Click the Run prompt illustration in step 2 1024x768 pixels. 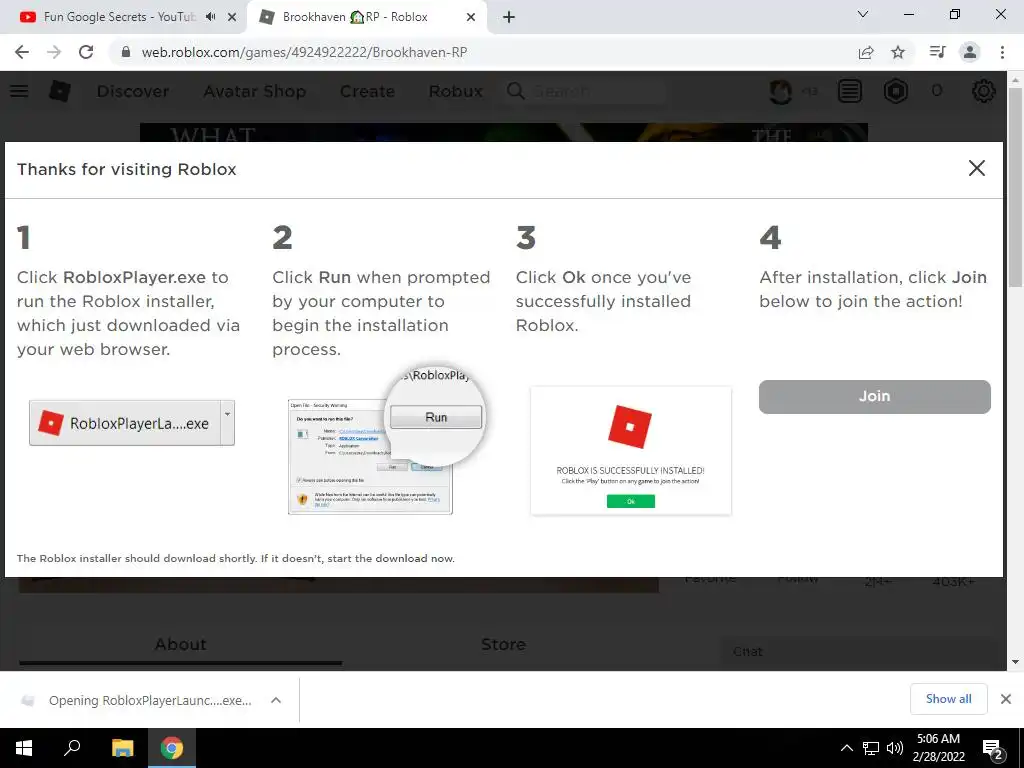386,442
